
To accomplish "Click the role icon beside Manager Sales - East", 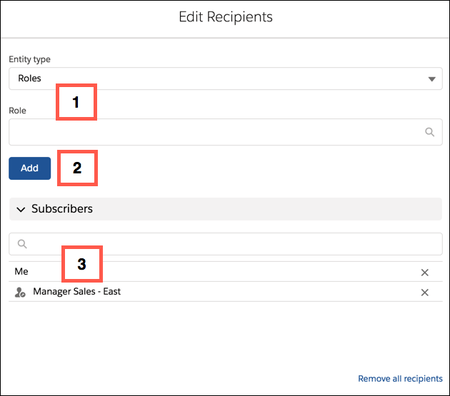I will tap(20, 292).
